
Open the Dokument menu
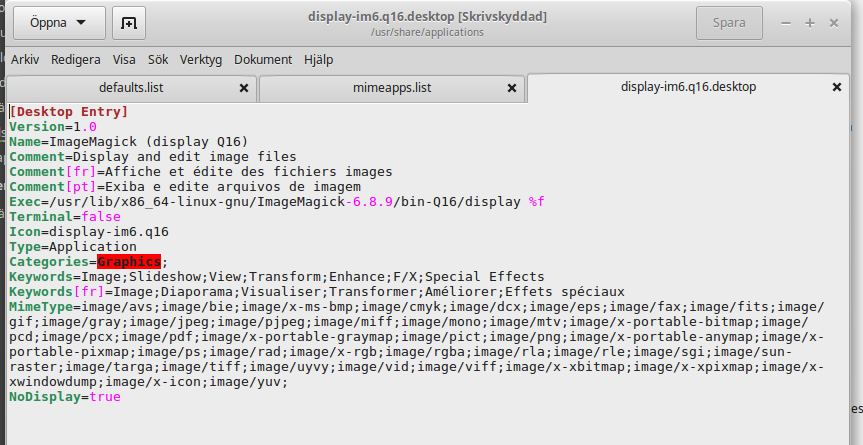[x=263, y=59]
